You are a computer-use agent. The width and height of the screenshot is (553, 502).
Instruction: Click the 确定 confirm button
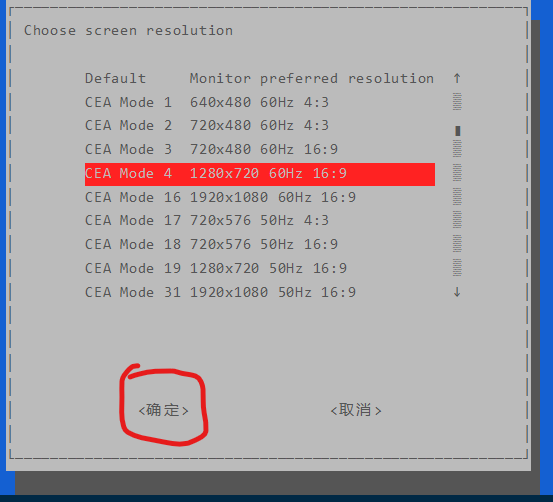pos(164,410)
